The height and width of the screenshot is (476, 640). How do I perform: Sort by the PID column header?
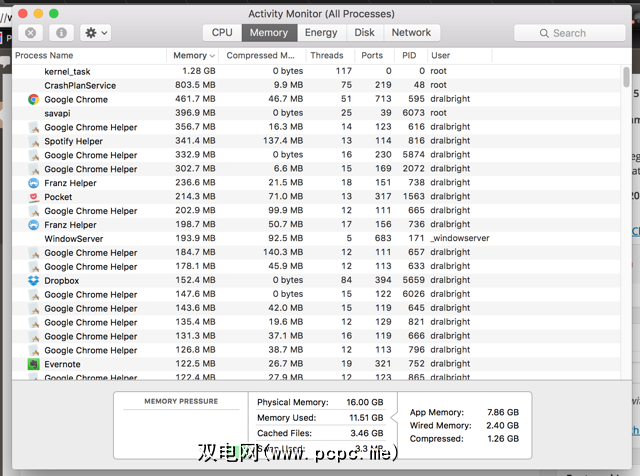pyautogui.click(x=409, y=56)
